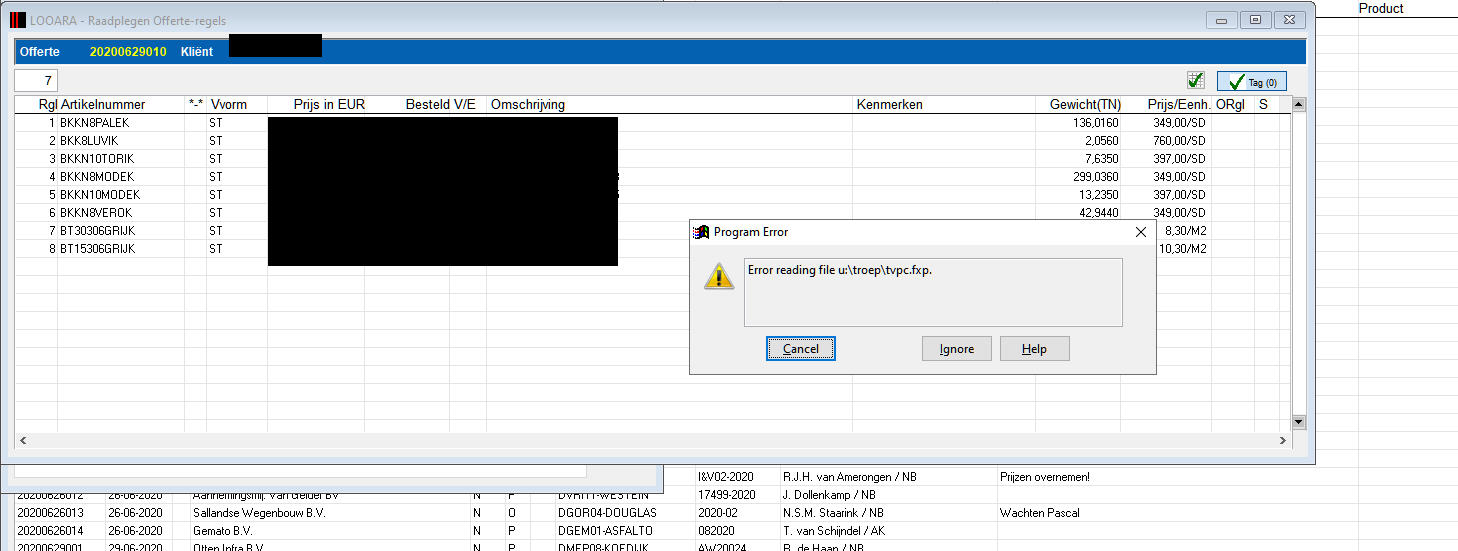The image size is (1458, 551).
Task: Click the Tag (0) checkmark button
Action: pos(1251,82)
